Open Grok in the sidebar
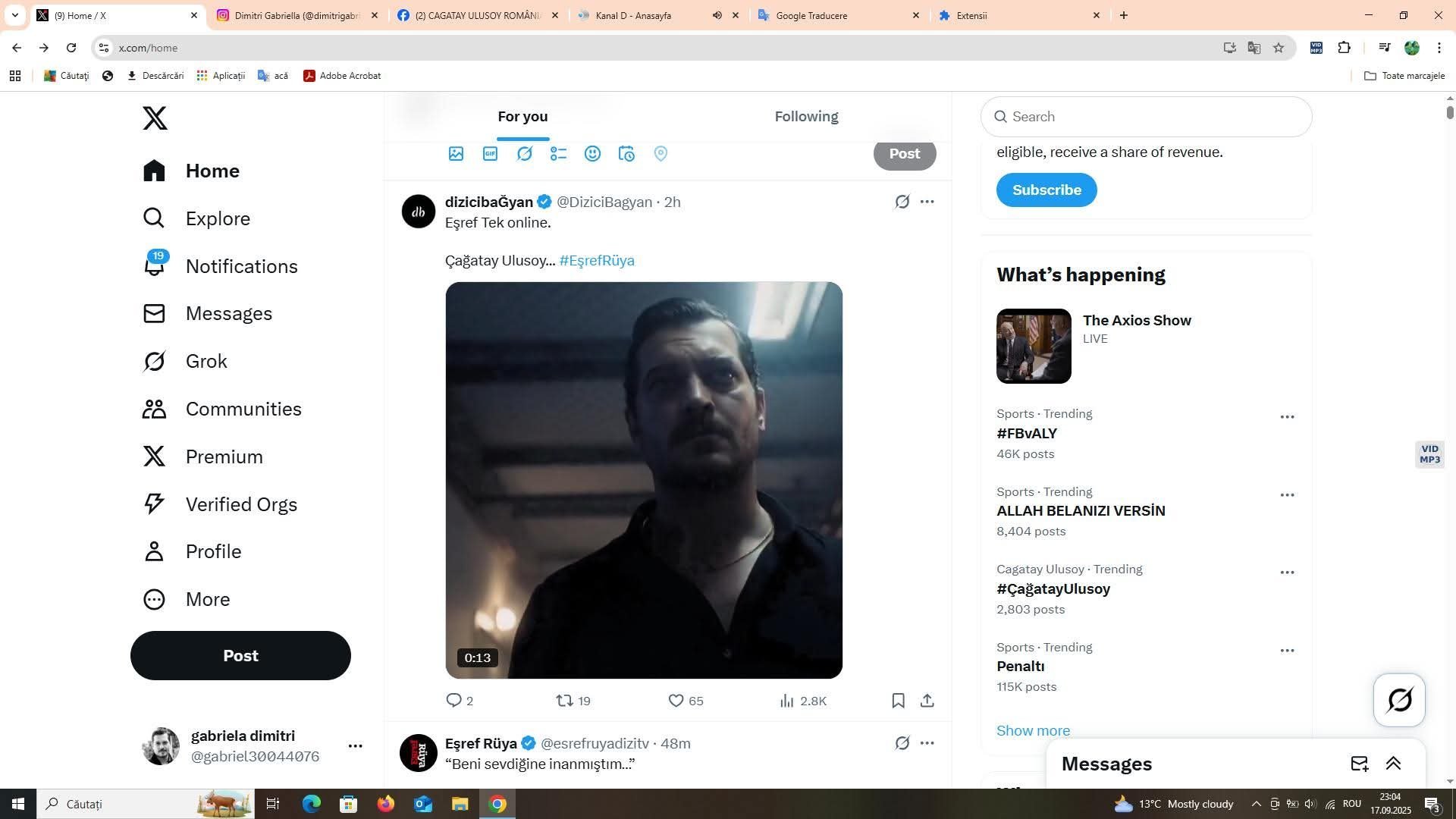Viewport: 1456px width, 819px height. pos(185,361)
